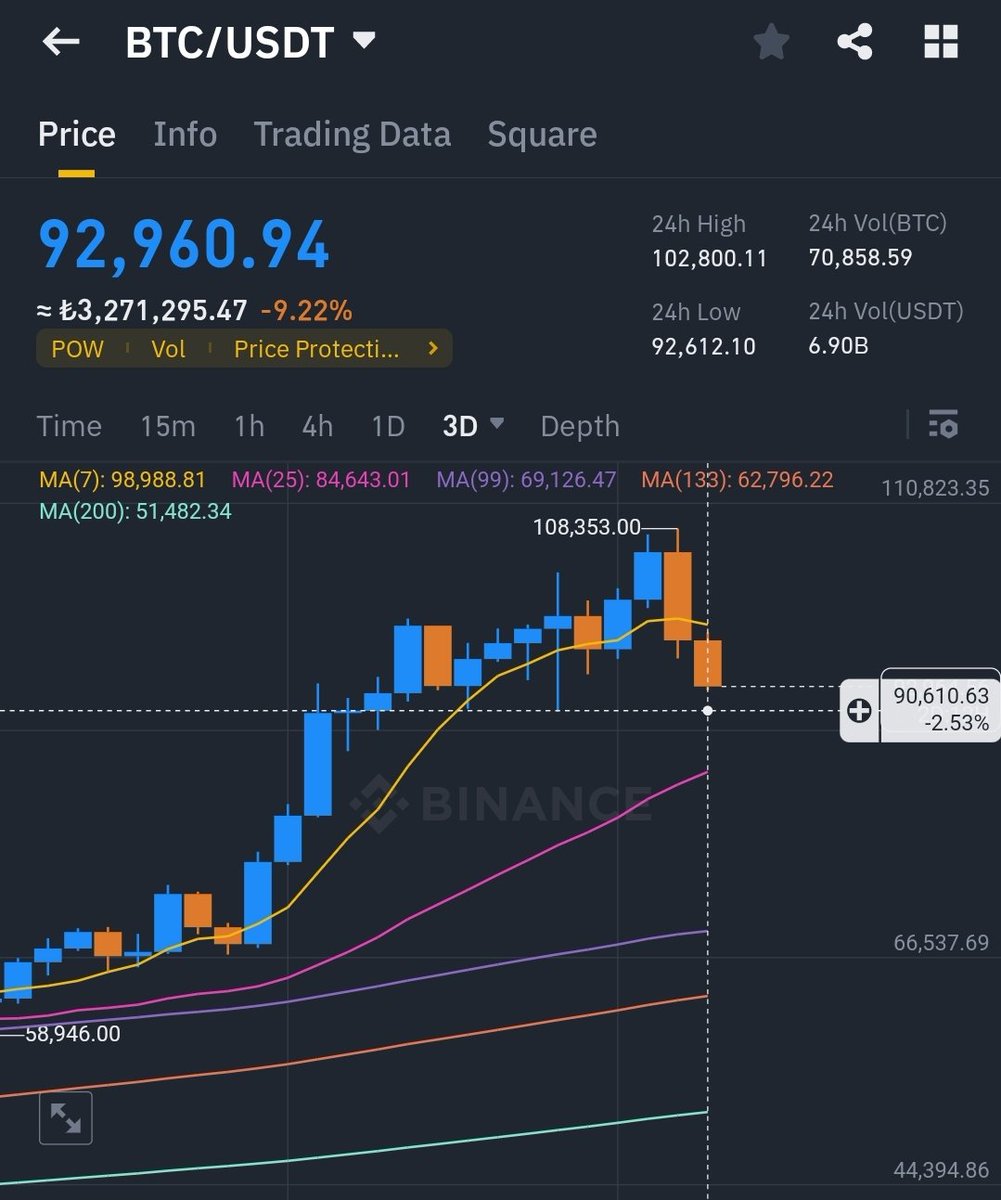This screenshot has width=1001, height=1200.
Task: Tap the 24h Vol(BTC) value 70,858.59
Action: coord(860,258)
